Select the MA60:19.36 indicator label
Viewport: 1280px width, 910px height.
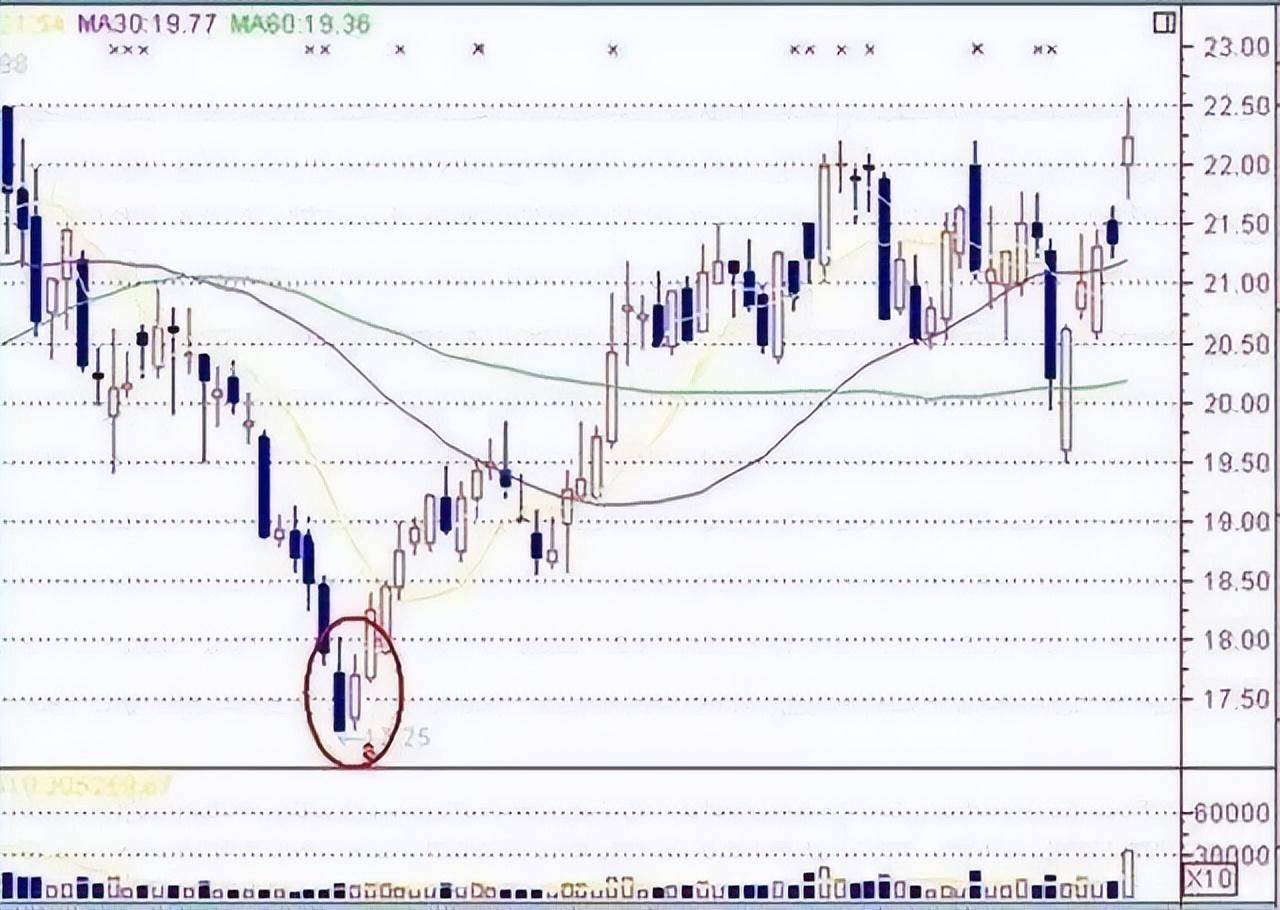[x=300, y=24]
